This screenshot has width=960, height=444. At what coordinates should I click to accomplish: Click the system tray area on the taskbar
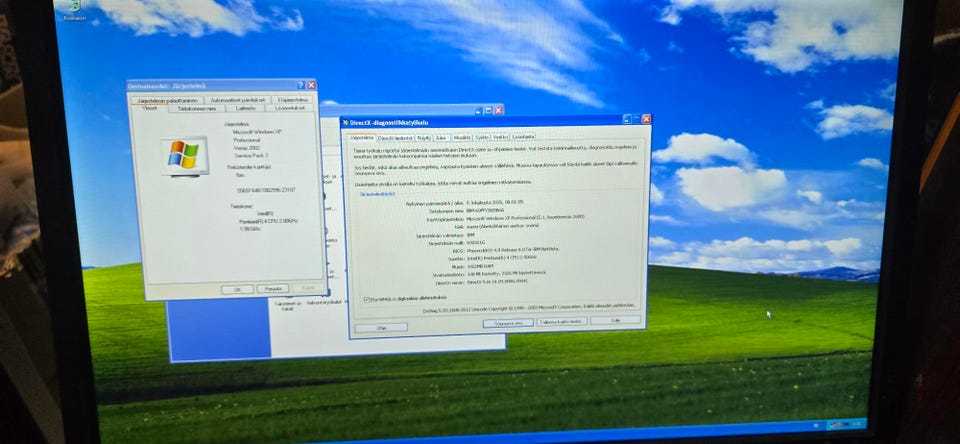click(x=845, y=424)
